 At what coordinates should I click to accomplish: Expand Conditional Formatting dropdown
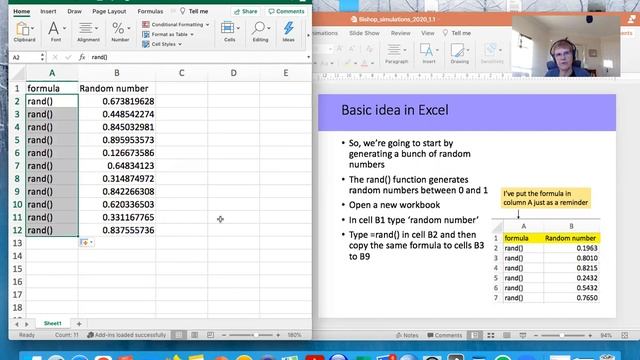[x=207, y=25]
